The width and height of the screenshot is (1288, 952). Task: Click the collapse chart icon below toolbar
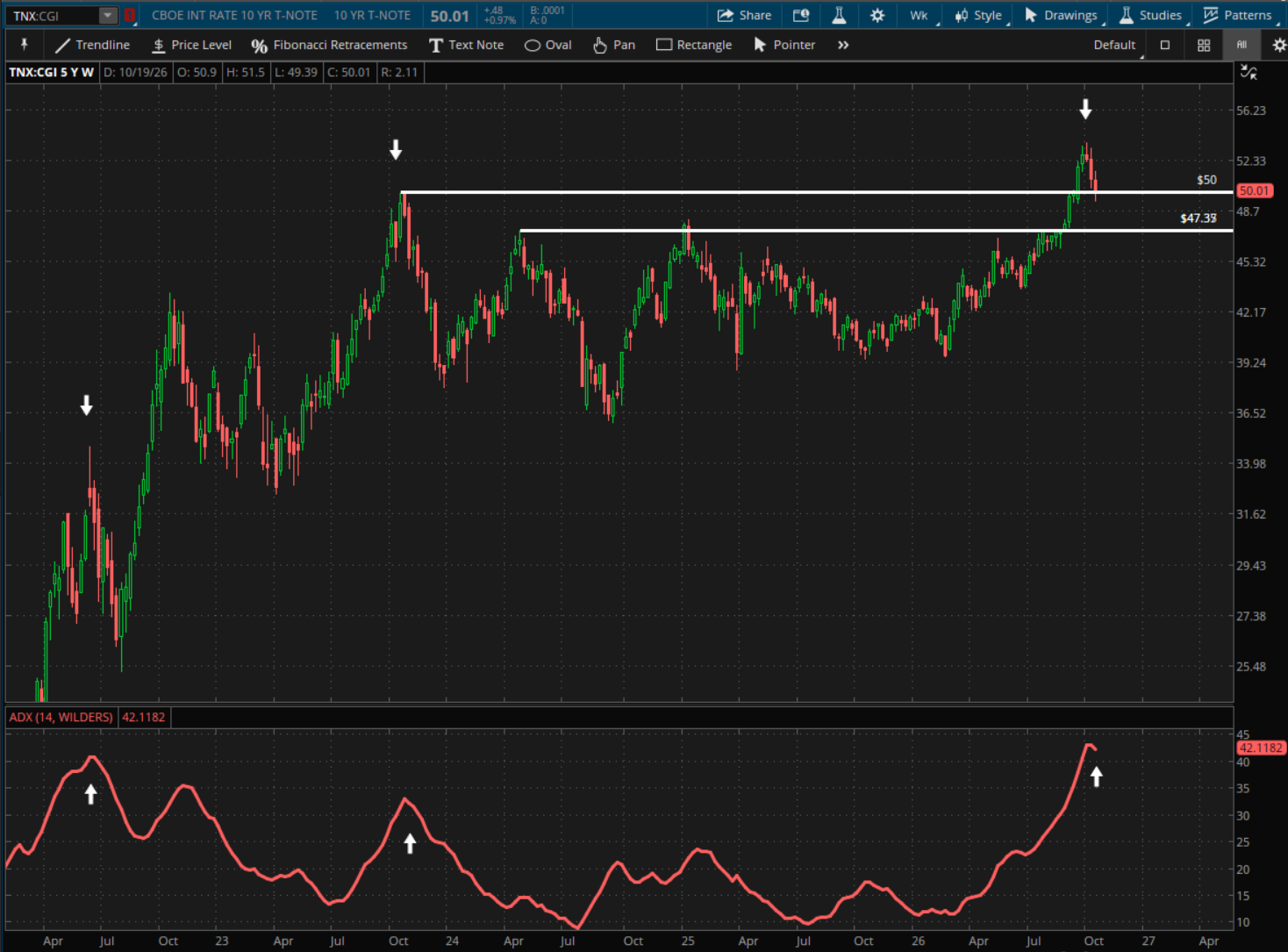pos(1249,73)
